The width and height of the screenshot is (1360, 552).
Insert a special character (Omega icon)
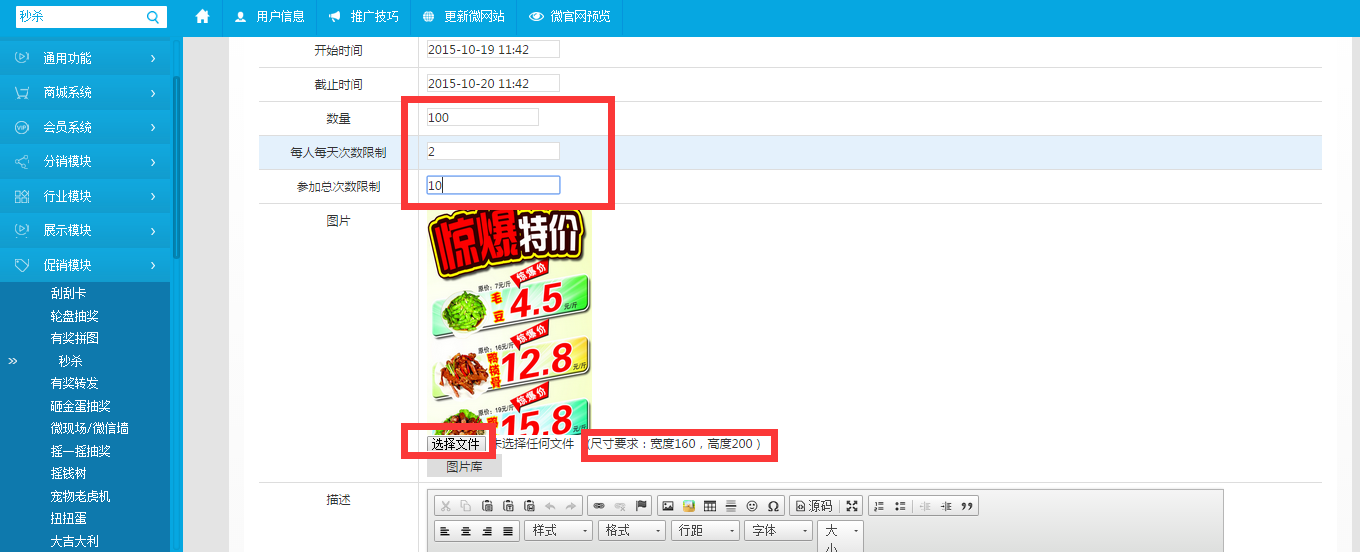coord(773,506)
